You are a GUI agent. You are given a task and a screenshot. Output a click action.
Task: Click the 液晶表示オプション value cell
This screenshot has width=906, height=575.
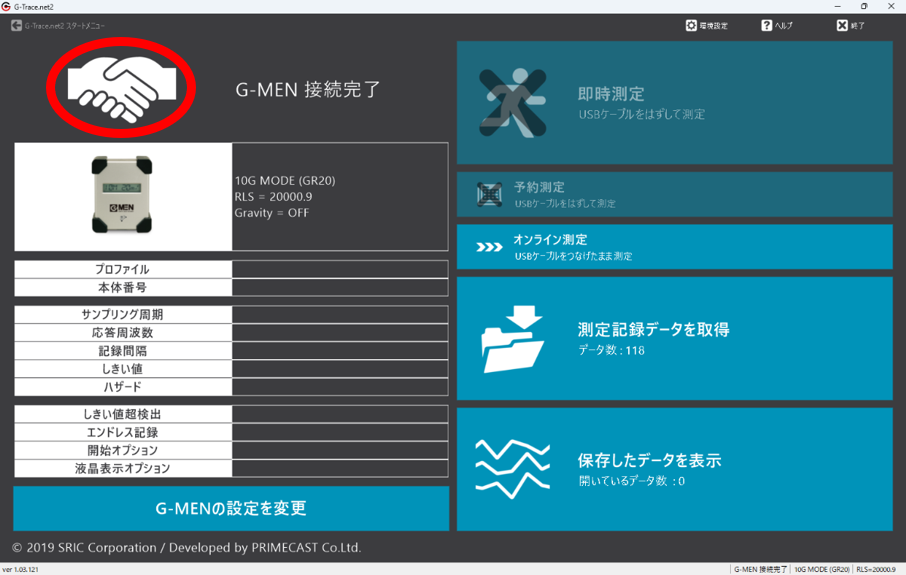click(340, 468)
